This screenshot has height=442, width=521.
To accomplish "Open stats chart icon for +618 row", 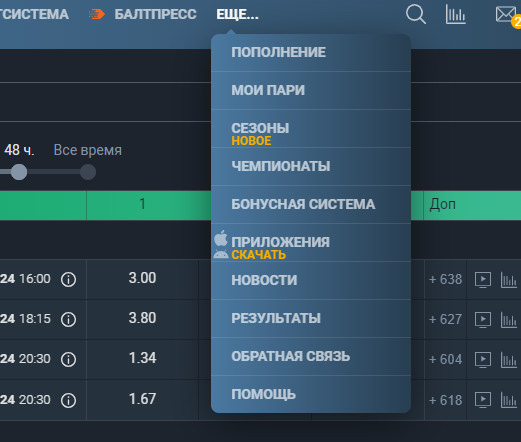I will tap(508, 400).
